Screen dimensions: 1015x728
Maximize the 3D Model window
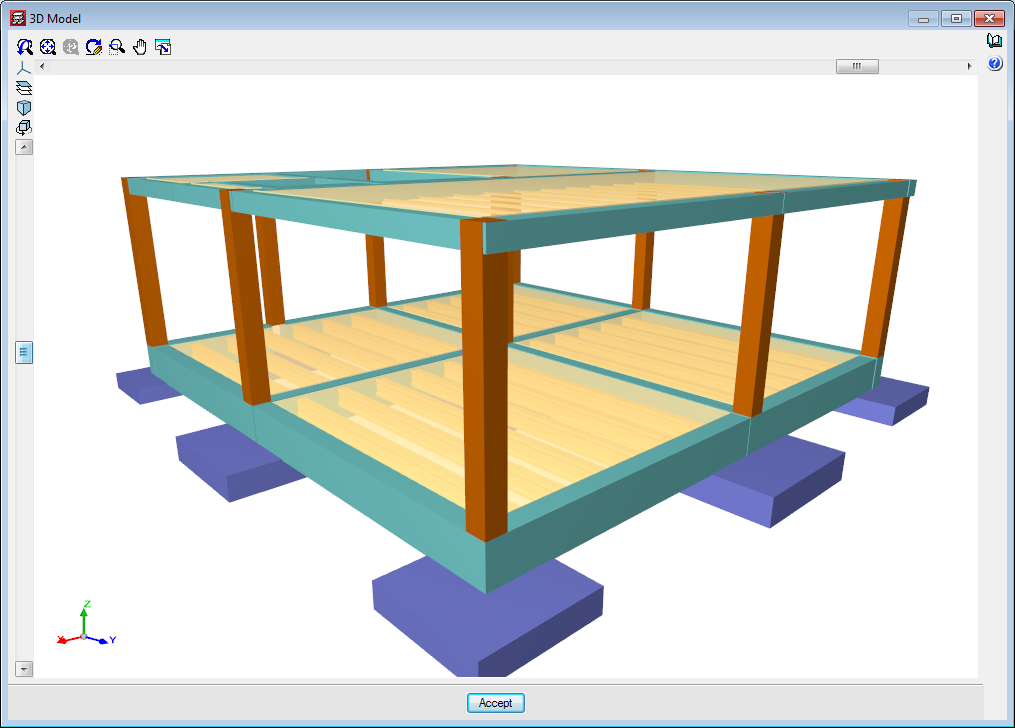[956, 19]
